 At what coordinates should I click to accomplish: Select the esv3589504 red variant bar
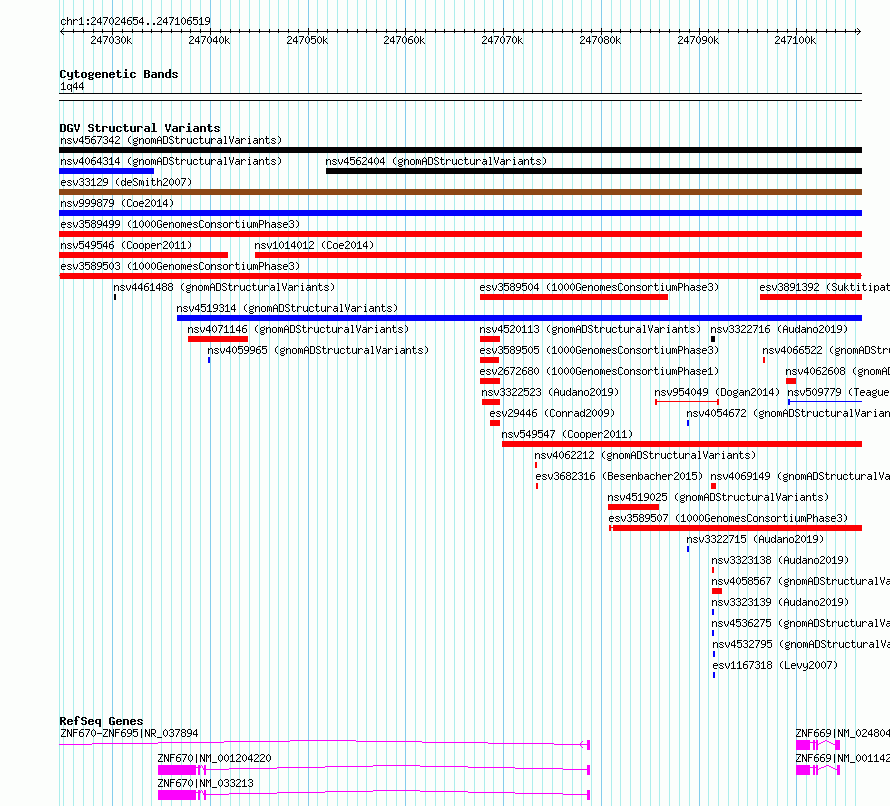click(x=574, y=297)
